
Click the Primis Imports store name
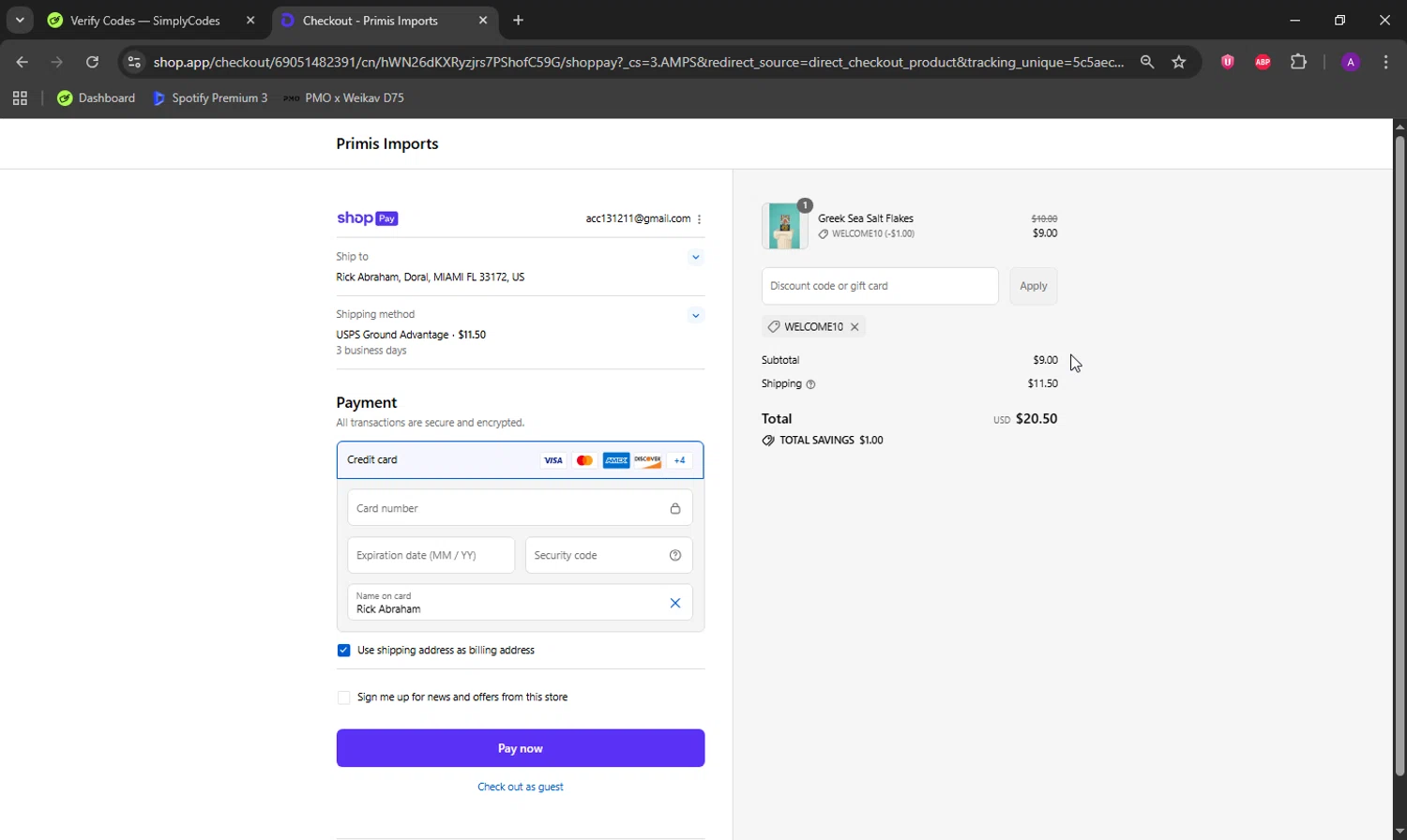click(387, 143)
